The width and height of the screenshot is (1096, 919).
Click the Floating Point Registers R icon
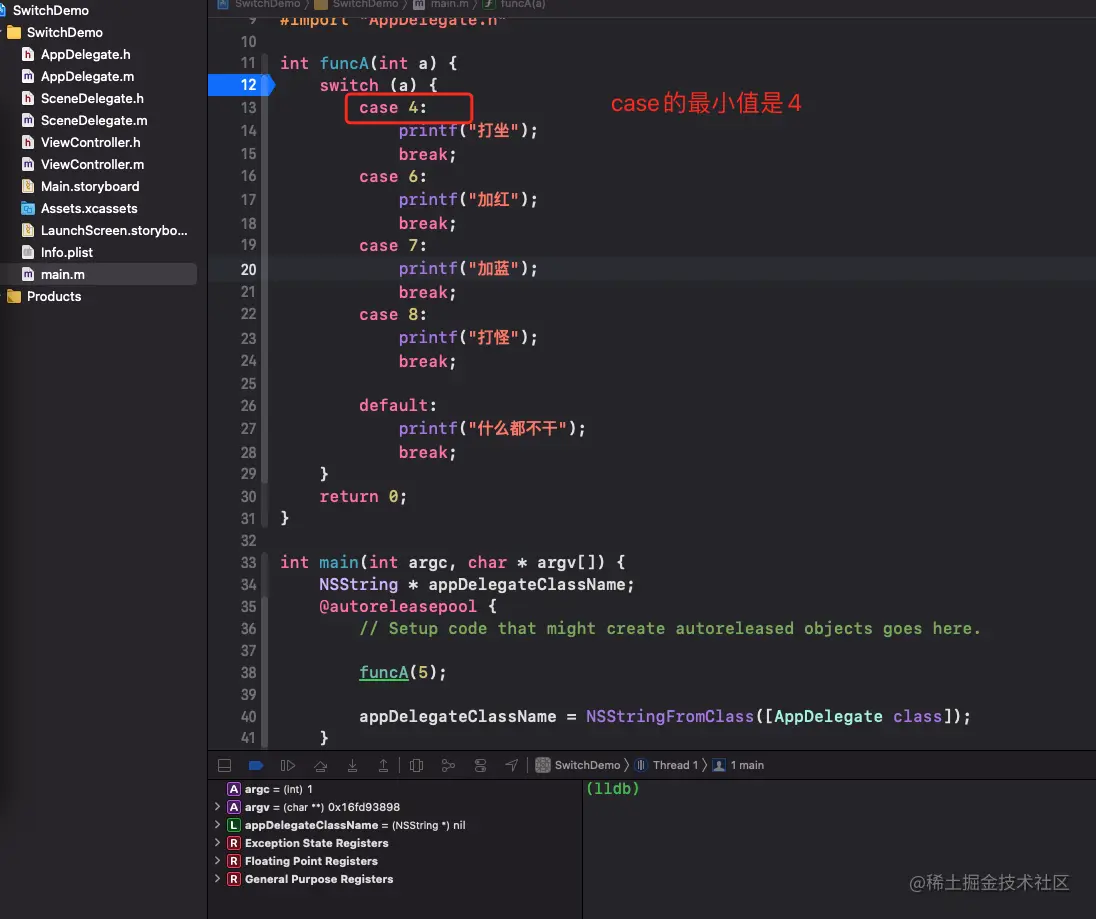tap(234, 861)
